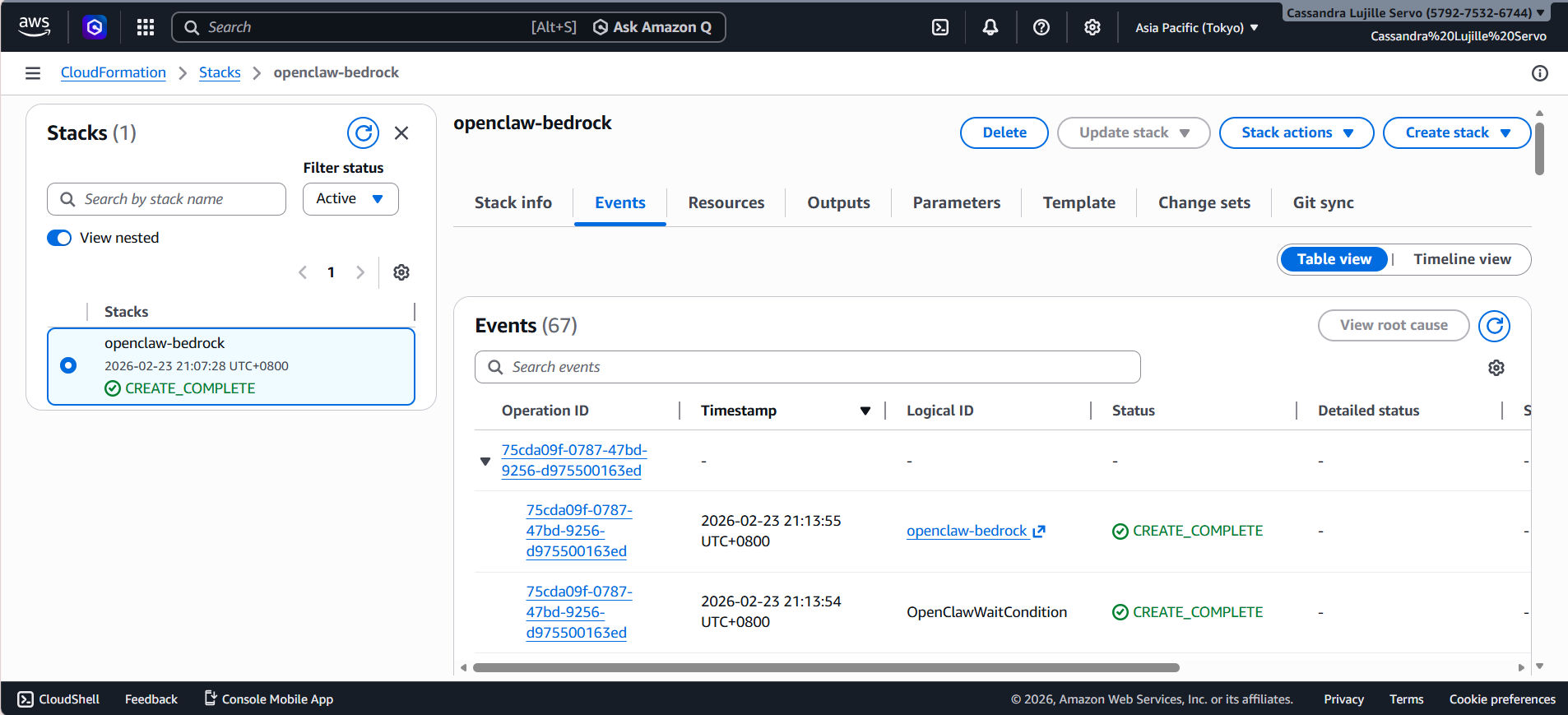This screenshot has height=715, width=1568.
Task: Open the Outputs tab
Action: 838,202
